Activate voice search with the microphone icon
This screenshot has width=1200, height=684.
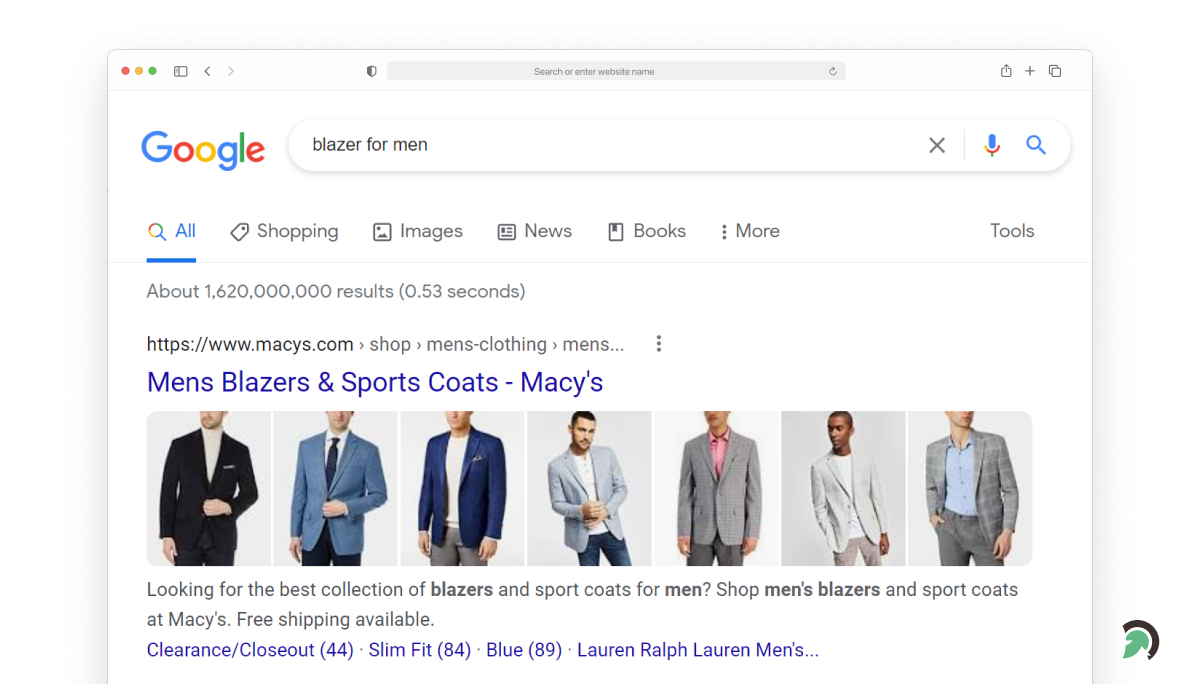(x=991, y=145)
